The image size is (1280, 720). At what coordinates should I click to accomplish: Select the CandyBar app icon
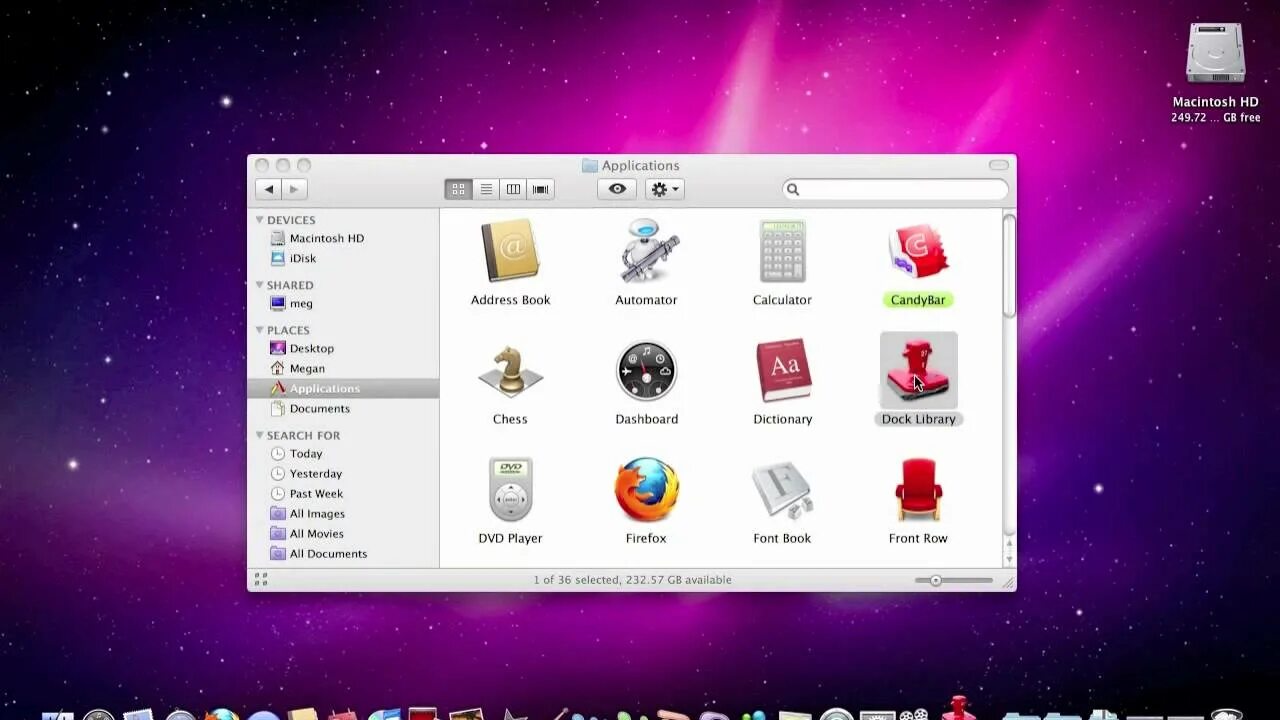click(918, 251)
